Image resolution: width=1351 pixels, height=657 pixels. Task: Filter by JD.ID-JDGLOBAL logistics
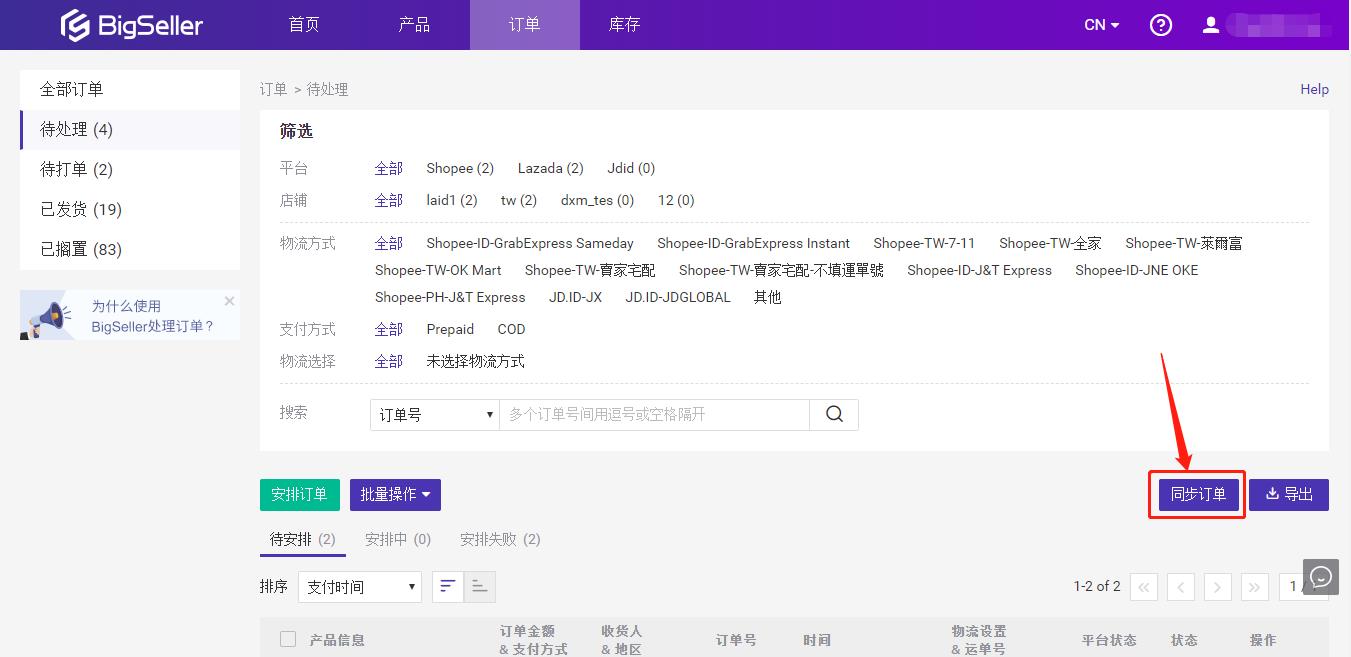pos(678,298)
